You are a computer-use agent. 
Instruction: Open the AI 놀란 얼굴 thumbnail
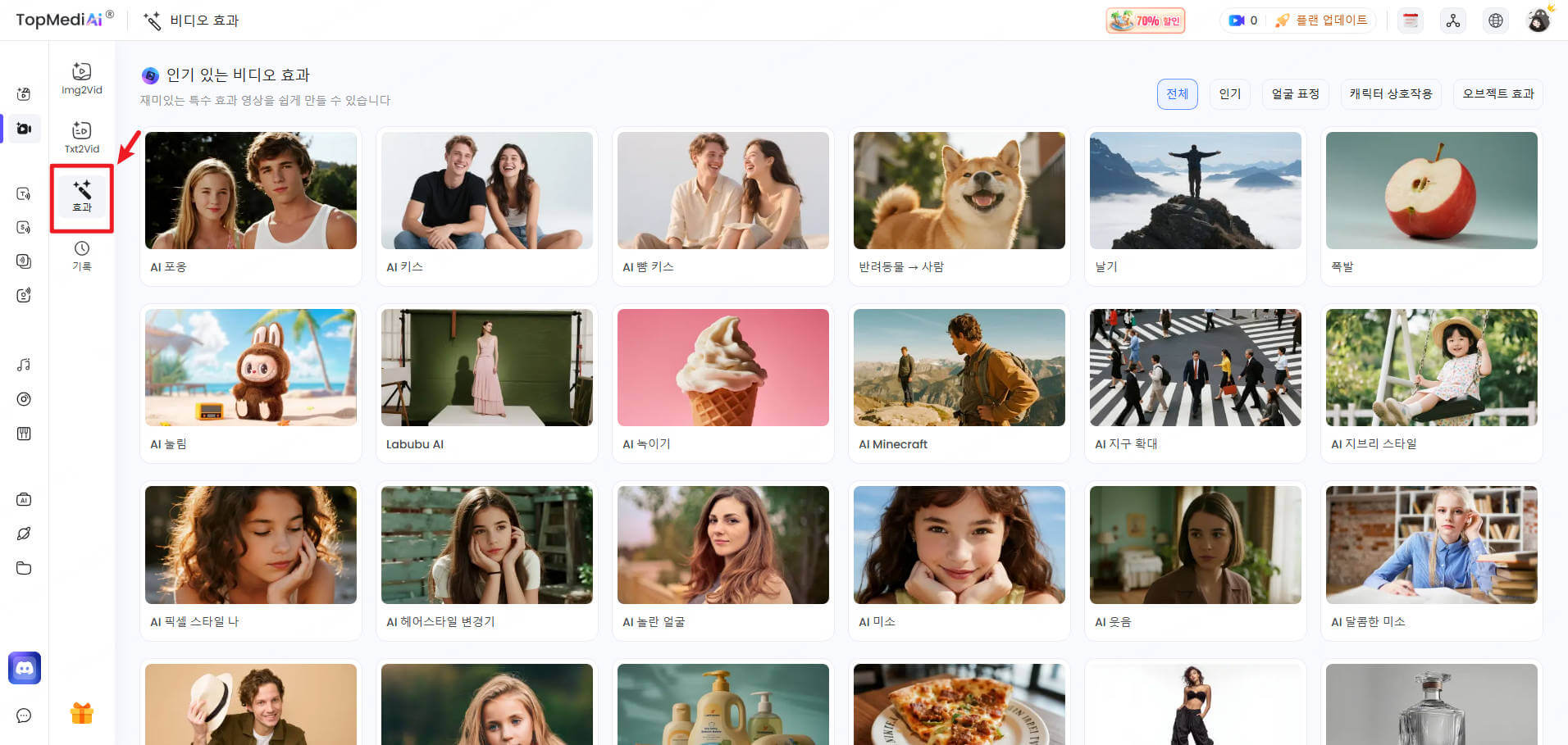tap(723, 545)
